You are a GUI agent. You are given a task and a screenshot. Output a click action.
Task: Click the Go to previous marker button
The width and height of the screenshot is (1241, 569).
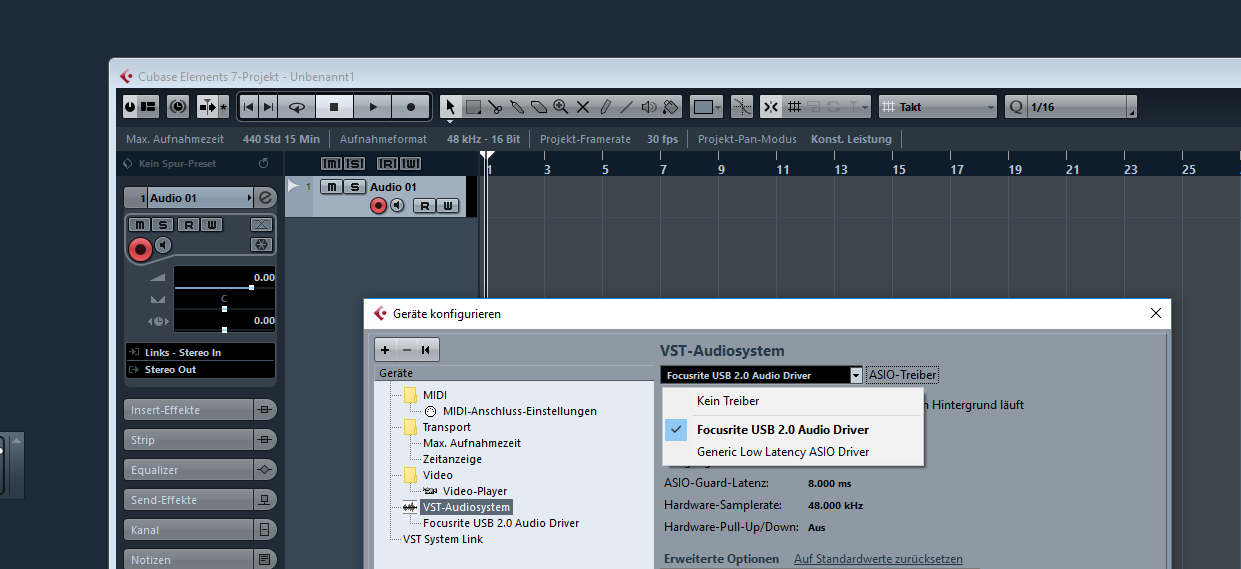248,106
